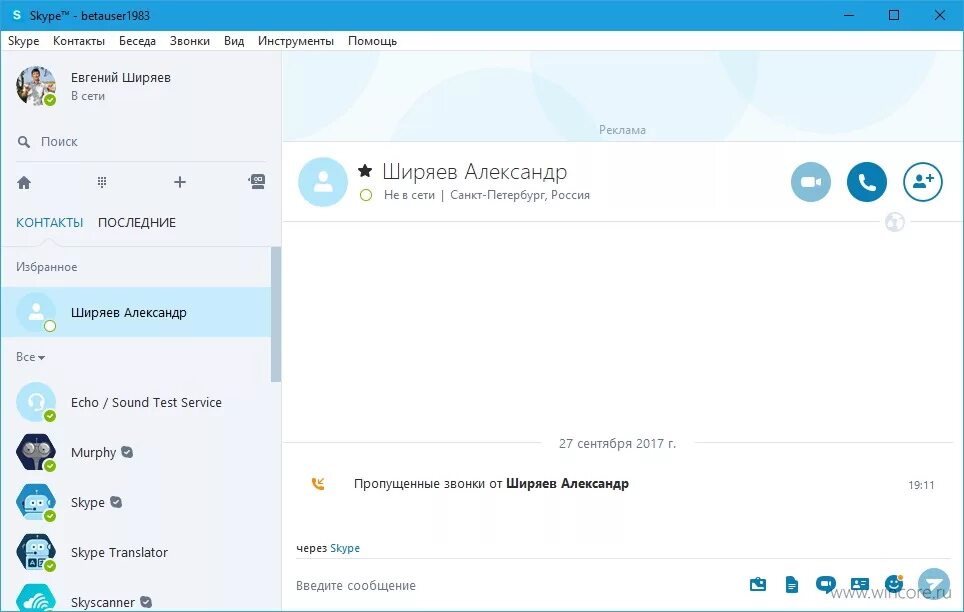Click the '27 сентября 2017 г.' date separator
This screenshot has width=964, height=612.
tap(617, 443)
